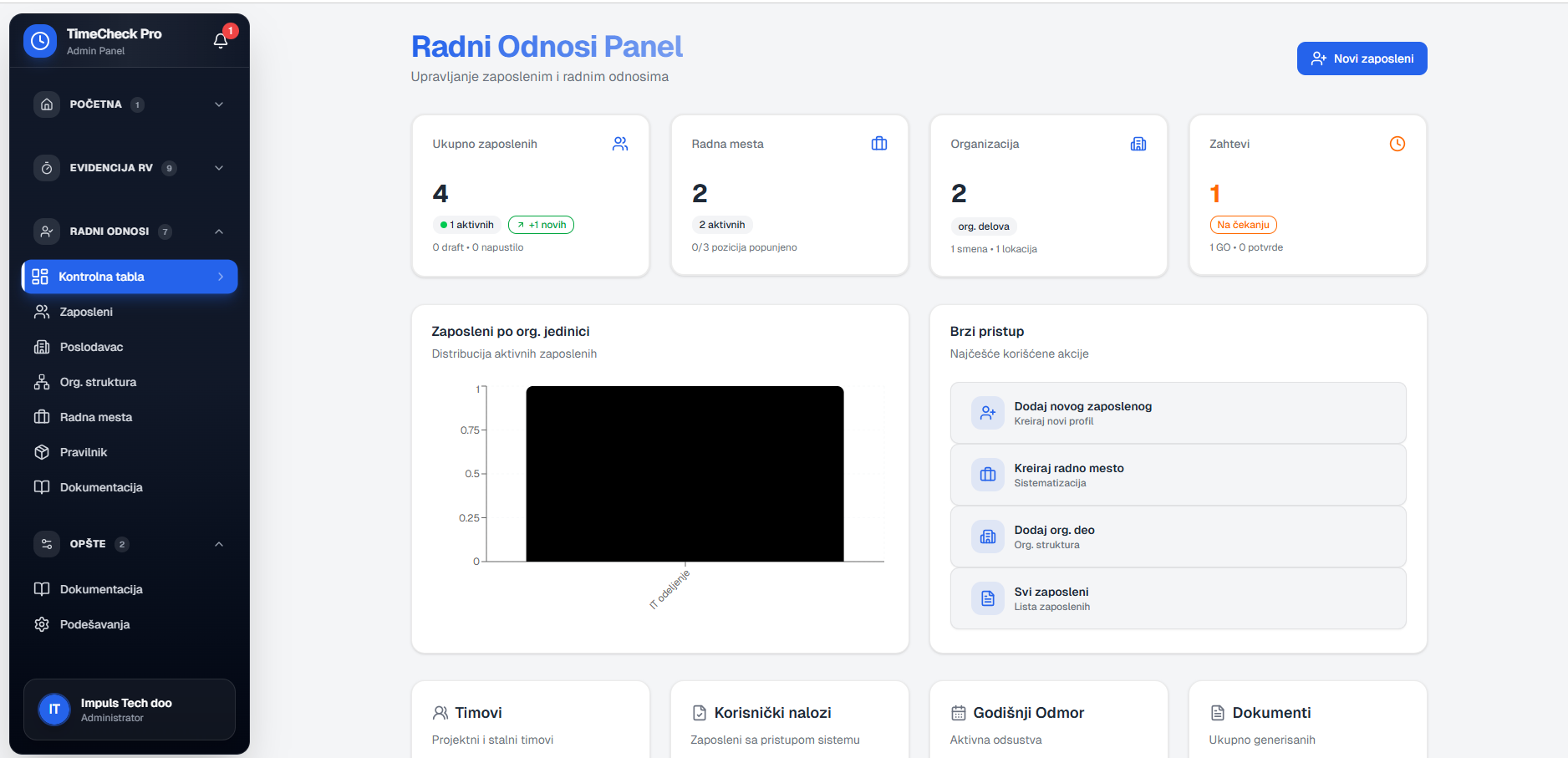1568x758 pixels.
Task: Click the Pravilnik box icon in sidebar
Action: pyautogui.click(x=42, y=452)
